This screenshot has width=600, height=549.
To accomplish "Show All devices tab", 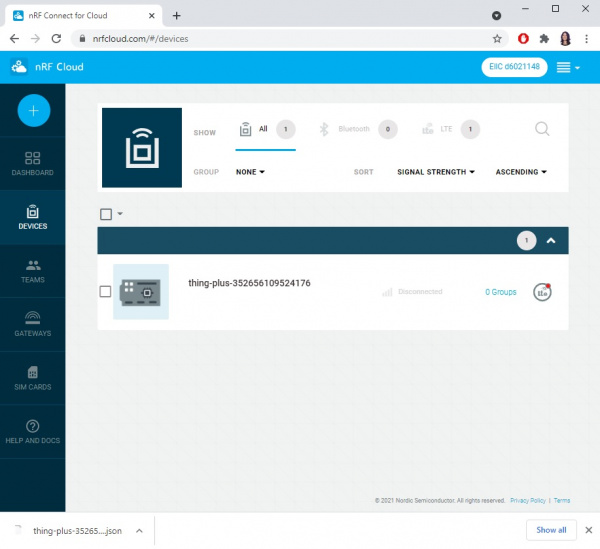I will (x=266, y=130).
